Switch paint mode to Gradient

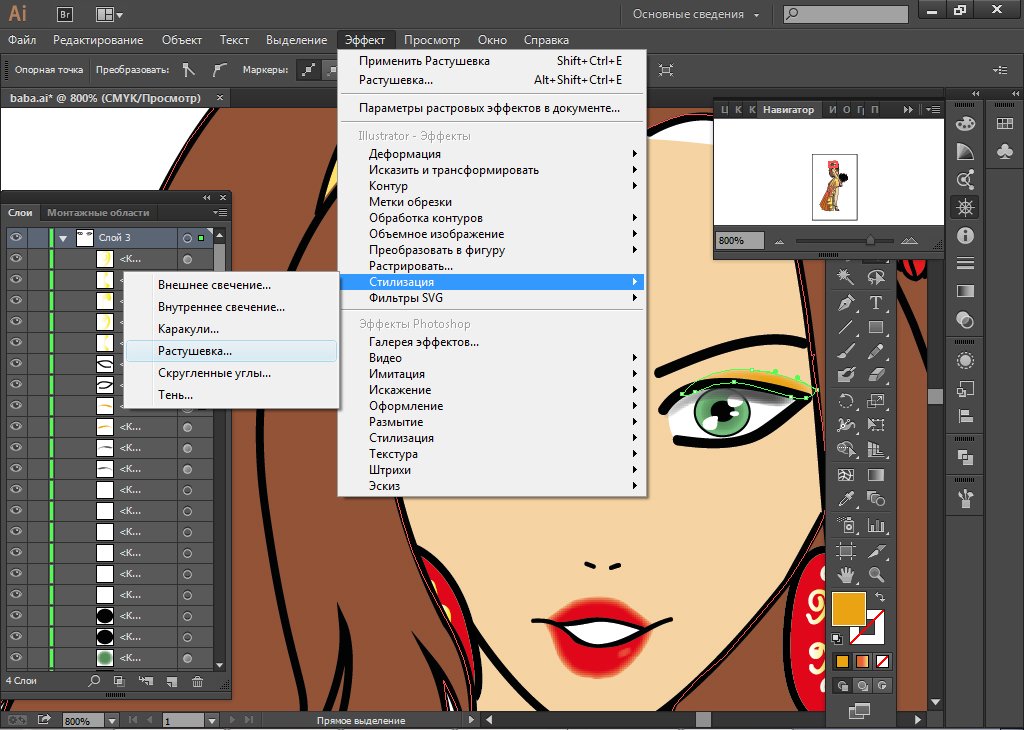point(863,661)
